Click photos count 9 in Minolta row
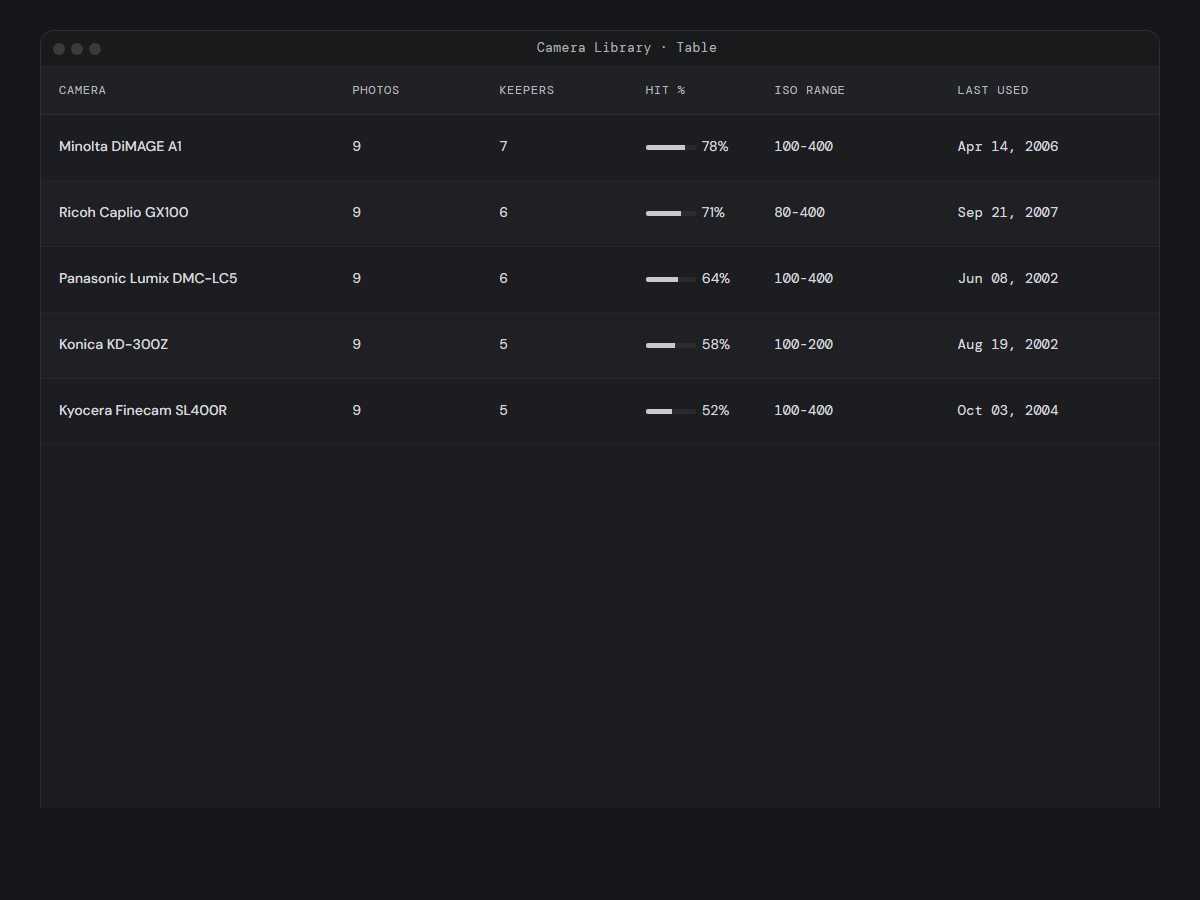Viewport: 1200px width, 900px height. pyautogui.click(x=356, y=146)
